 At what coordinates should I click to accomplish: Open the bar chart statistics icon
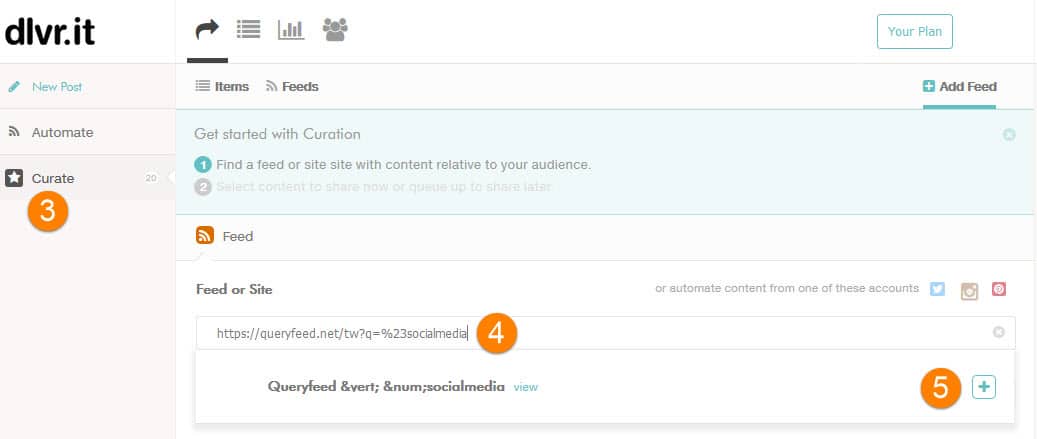pyautogui.click(x=291, y=30)
